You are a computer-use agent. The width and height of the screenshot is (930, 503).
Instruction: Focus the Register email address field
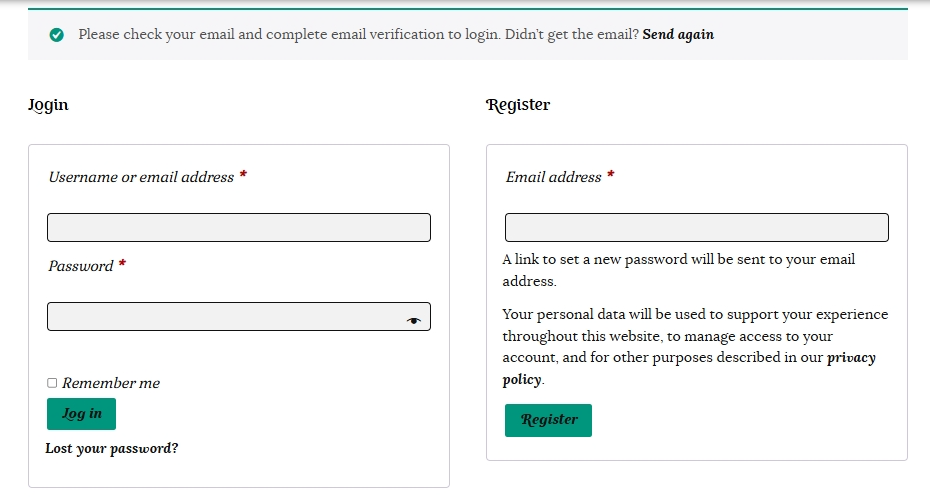(696, 227)
